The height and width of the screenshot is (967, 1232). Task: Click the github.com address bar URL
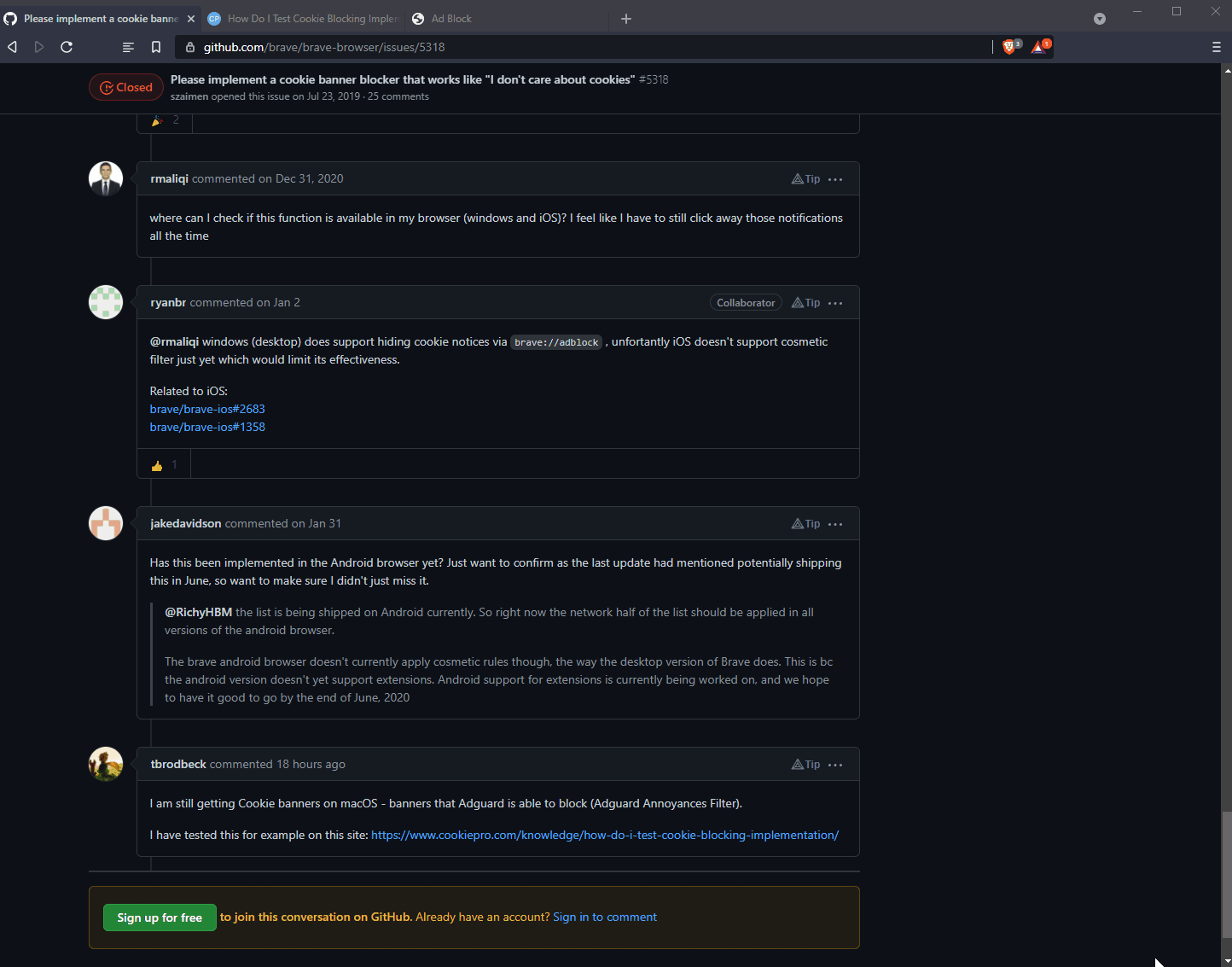(324, 47)
